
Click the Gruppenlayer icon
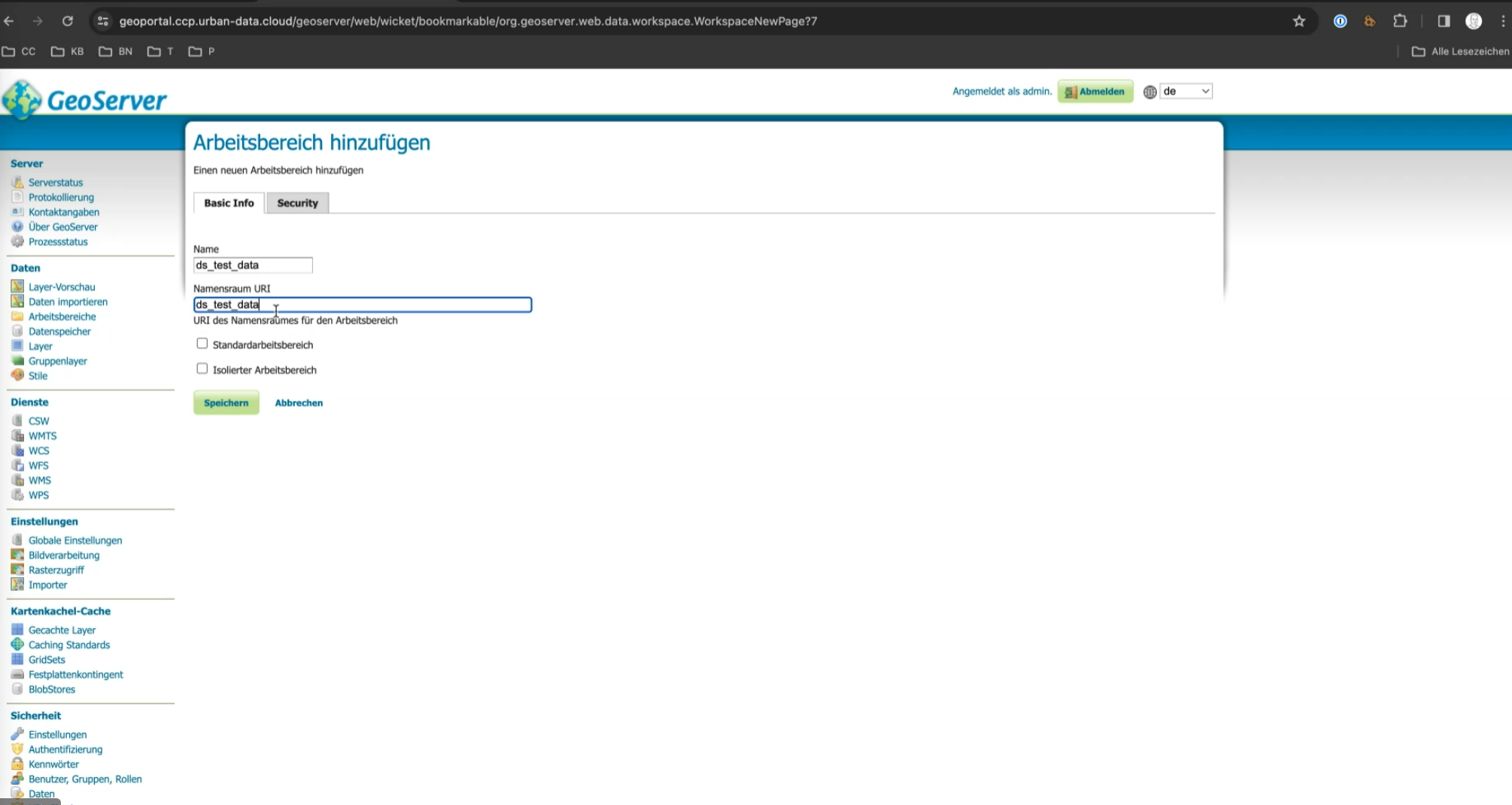17,361
